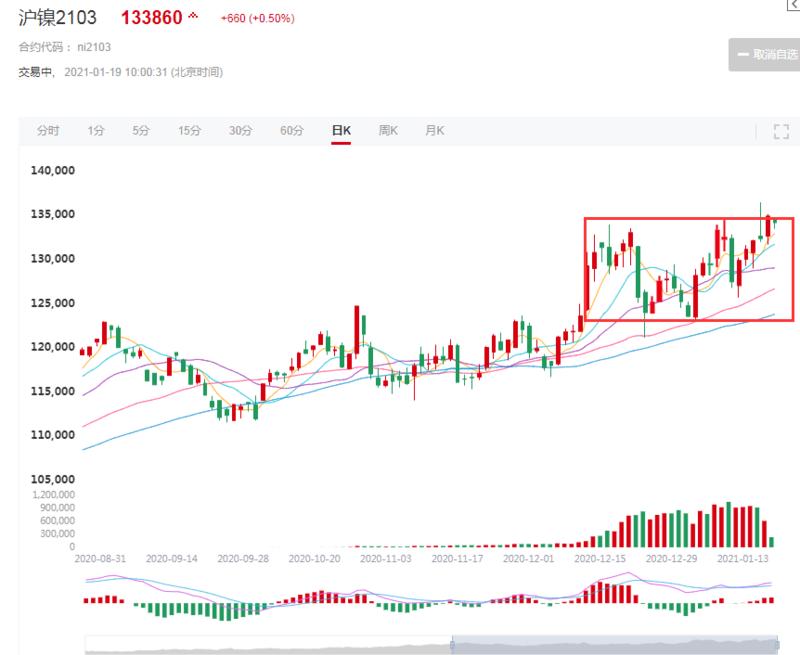Switch to 月K monthly candlestick view
800x655 pixels.
(x=435, y=131)
